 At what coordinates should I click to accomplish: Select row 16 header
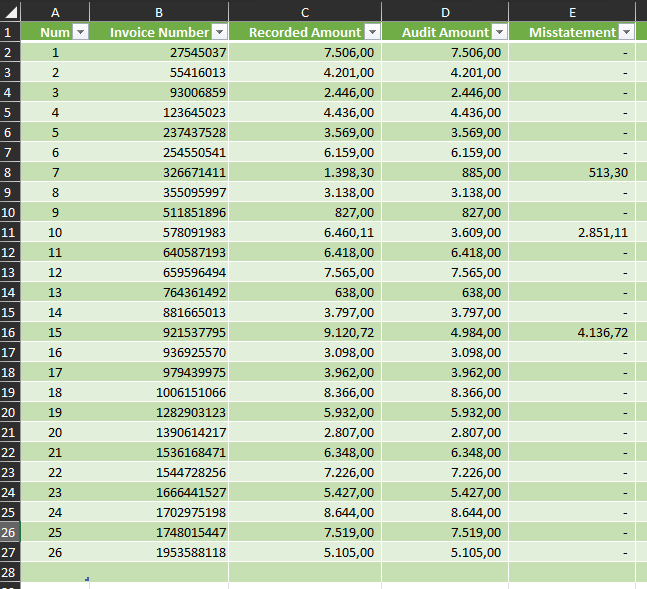[x=10, y=333]
